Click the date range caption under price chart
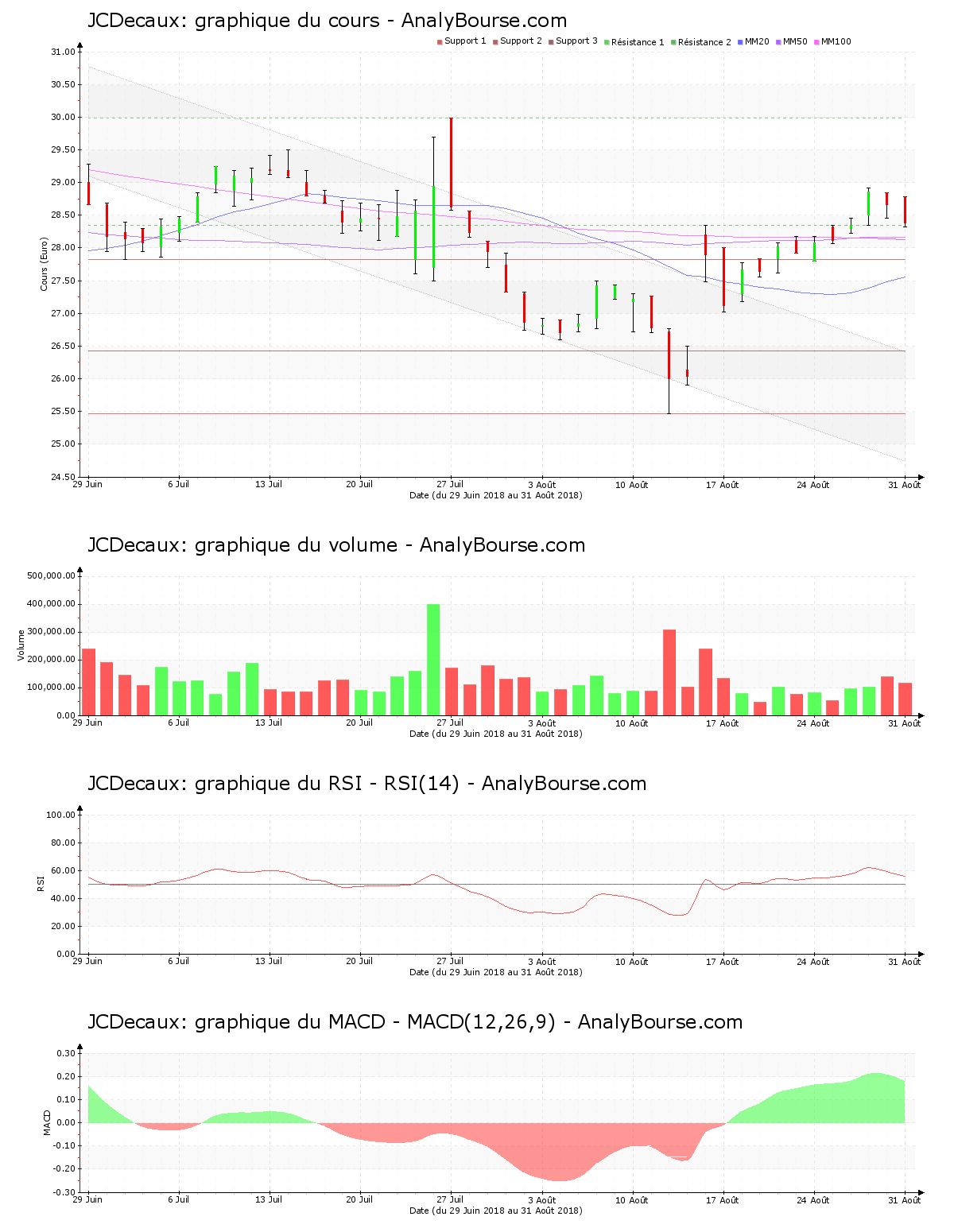This screenshot has height=1232, width=954. coord(495,495)
